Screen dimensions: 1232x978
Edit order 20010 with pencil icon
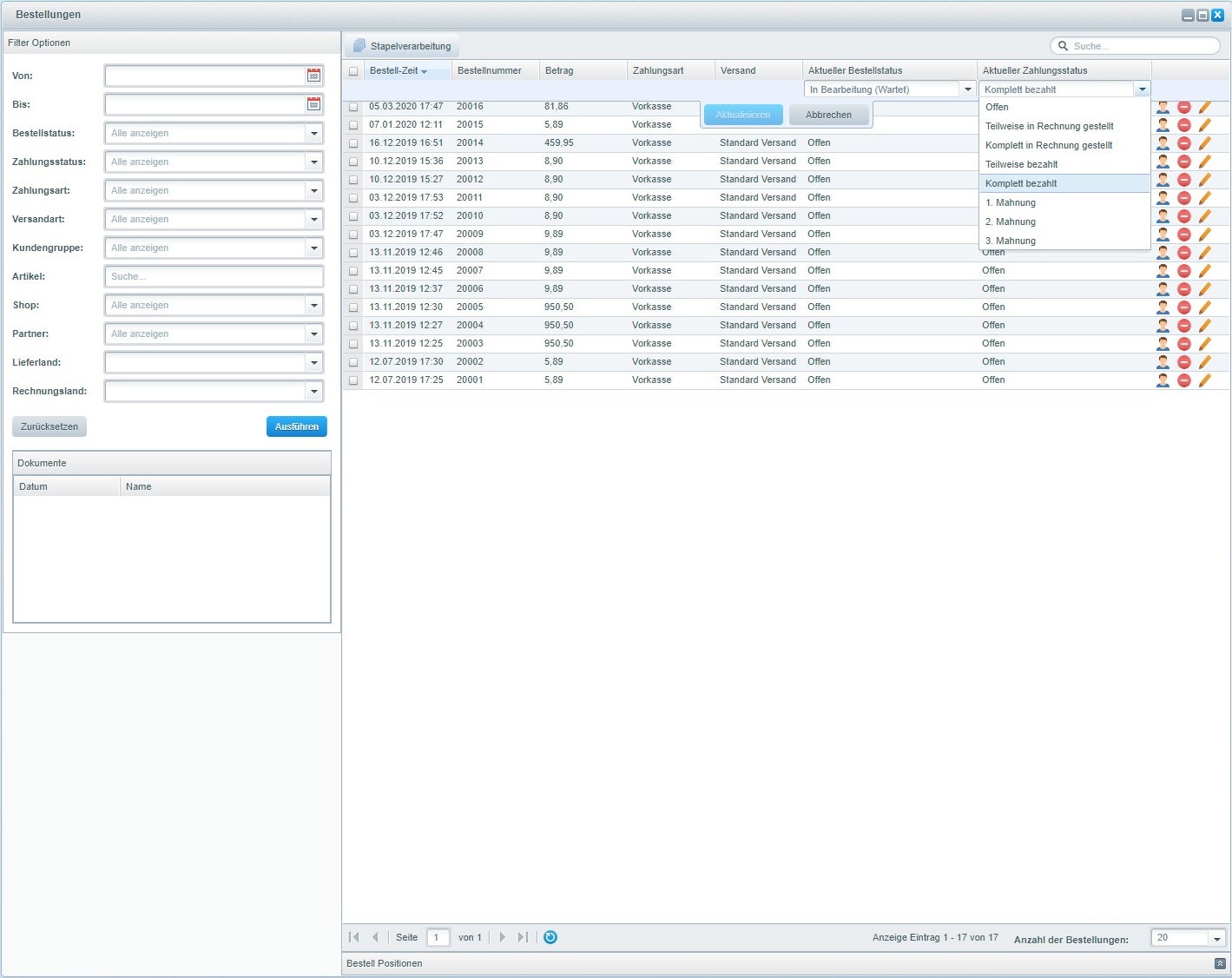pos(1204,216)
